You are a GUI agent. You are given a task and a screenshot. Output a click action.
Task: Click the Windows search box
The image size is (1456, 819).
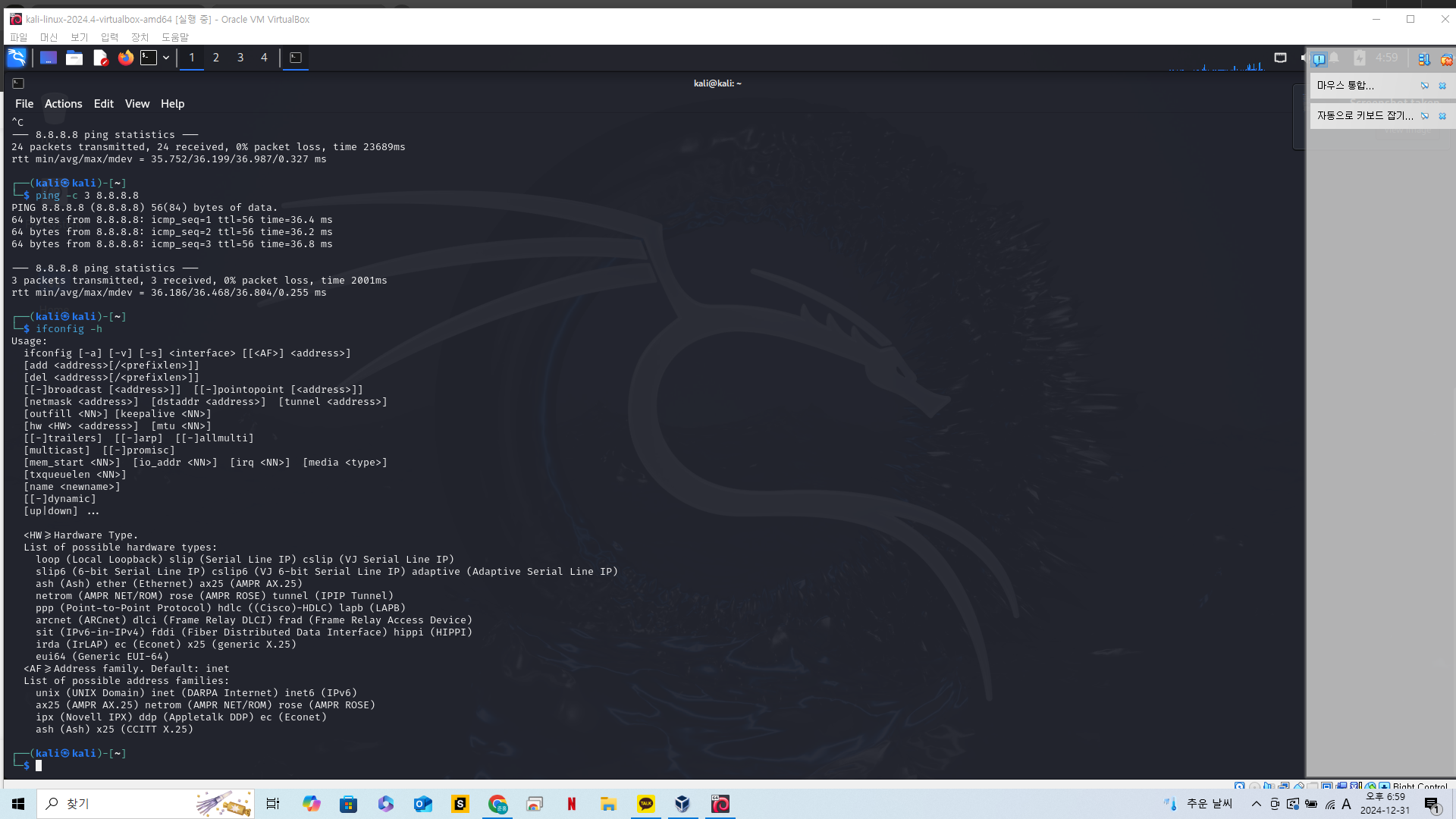pyautogui.click(x=114, y=804)
